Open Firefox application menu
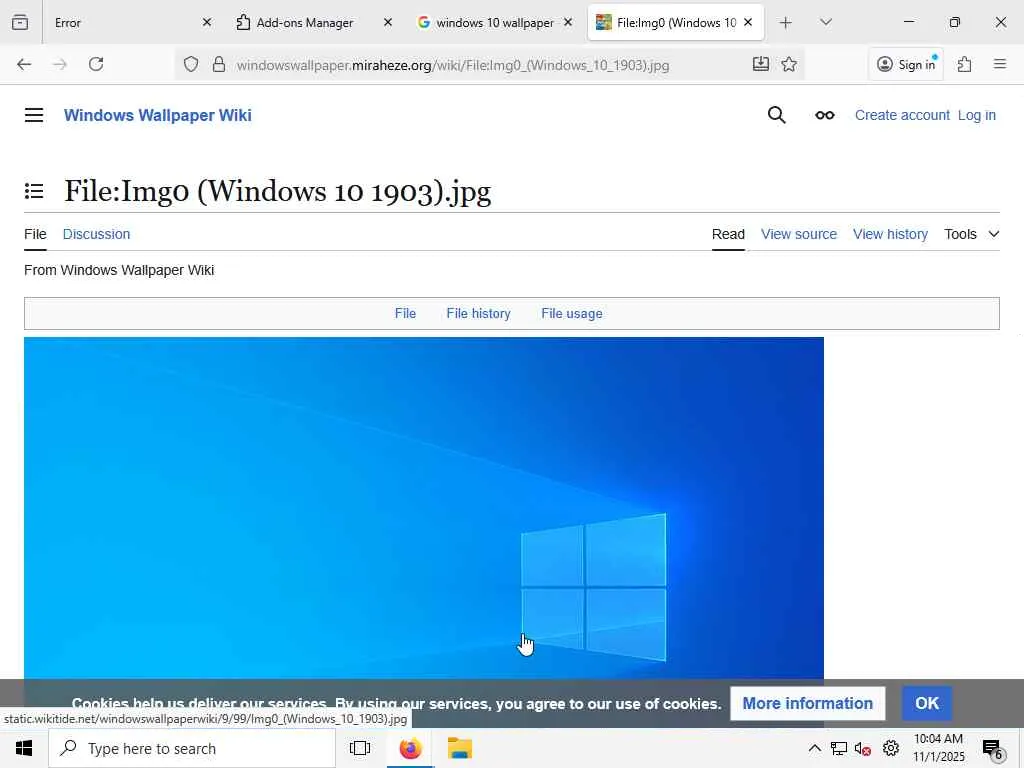The width and height of the screenshot is (1024, 768). [x=999, y=64]
